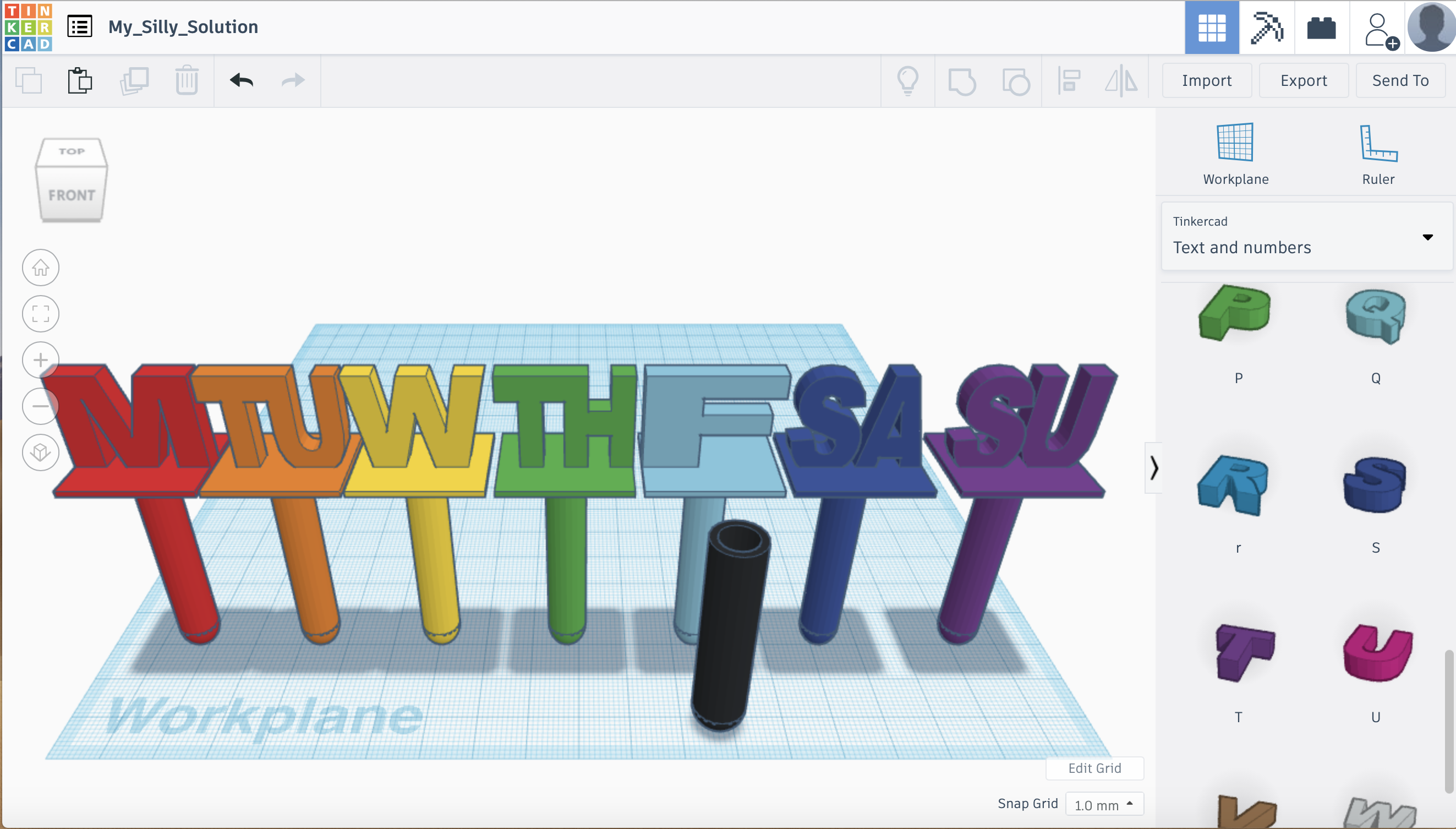Open Text and numbers shape category dropdown

[1306, 237]
